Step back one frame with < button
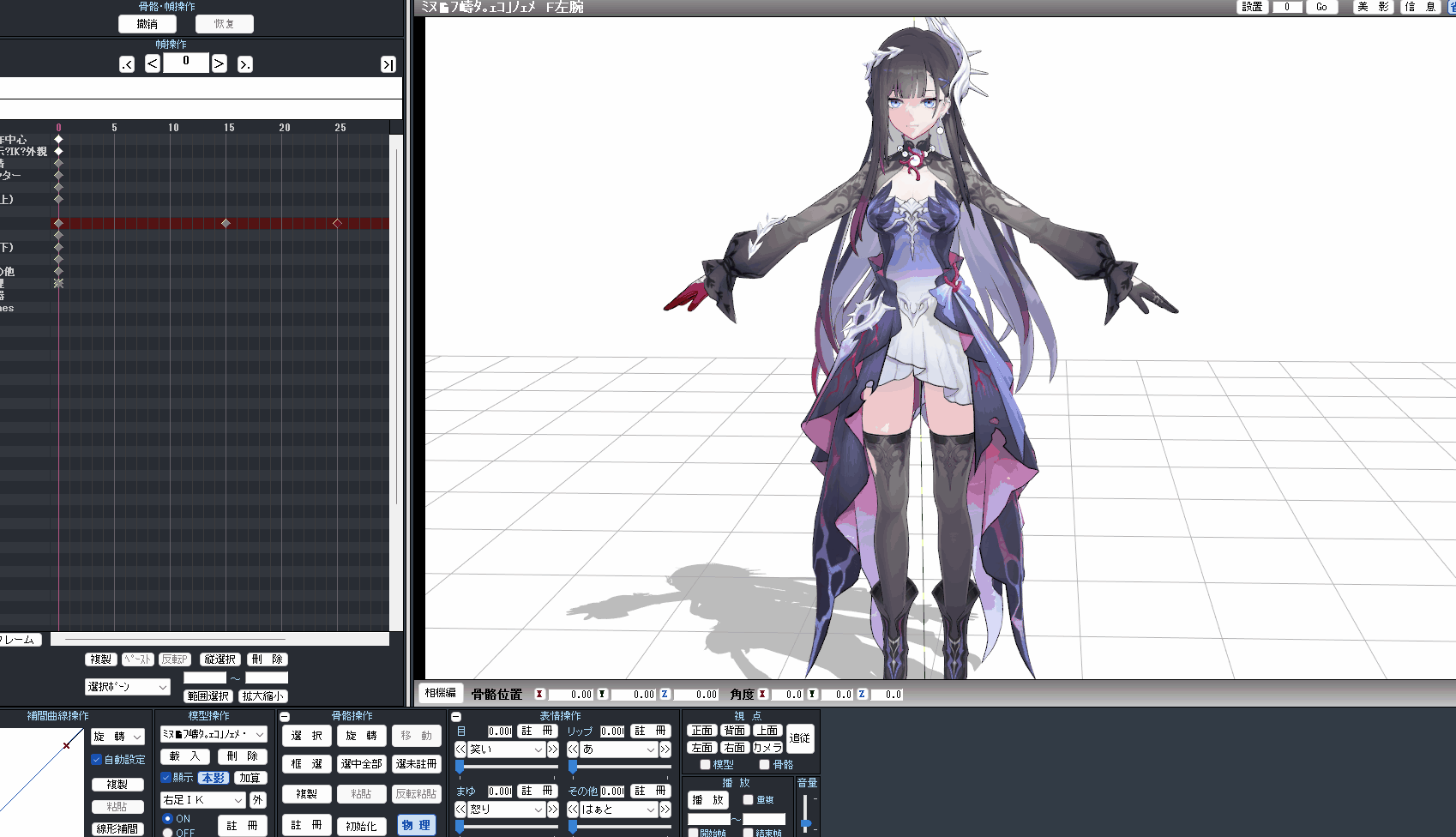Viewport: 1456px width, 837px height. 153,63
